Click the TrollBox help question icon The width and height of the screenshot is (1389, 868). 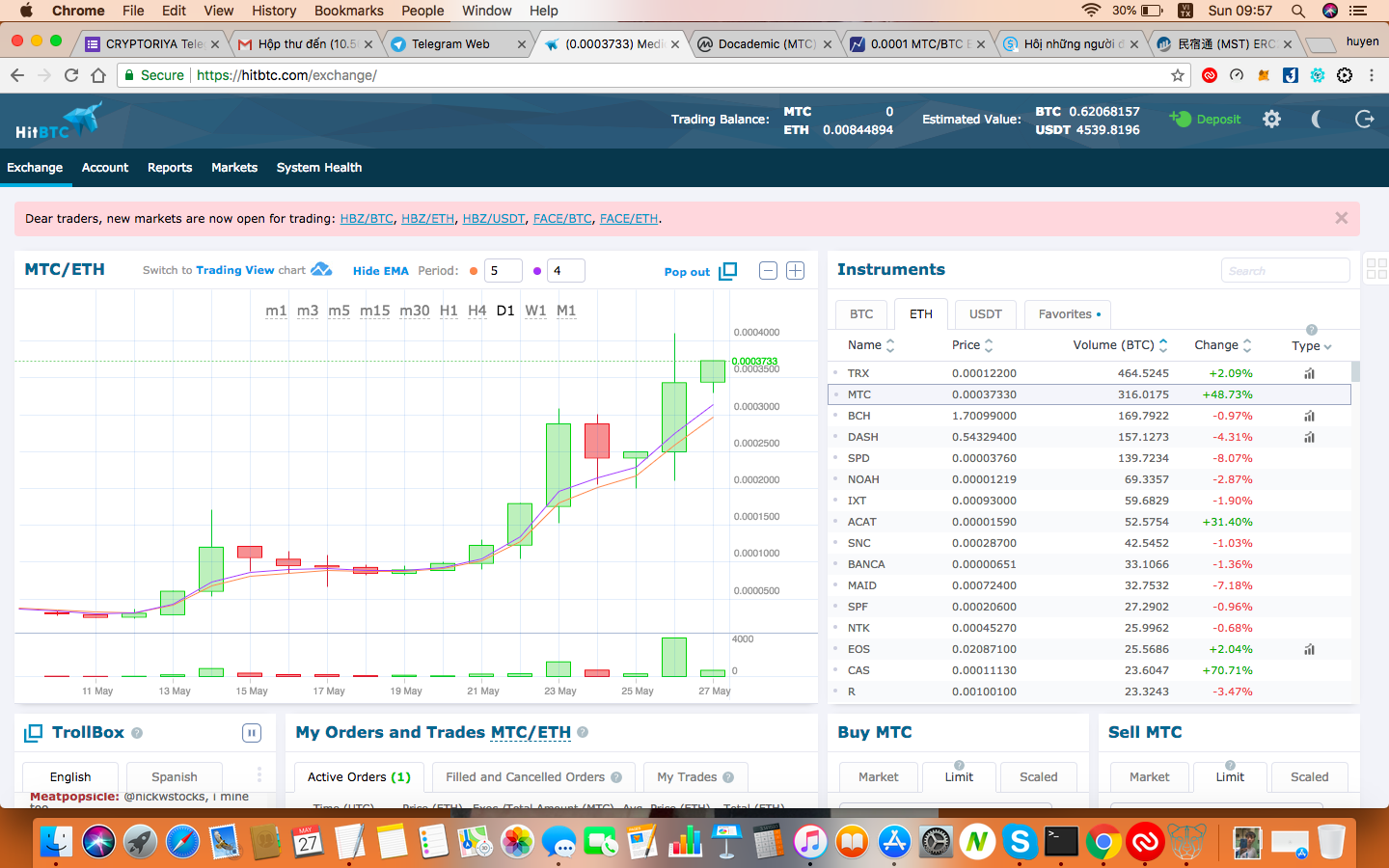pyautogui.click(x=137, y=733)
